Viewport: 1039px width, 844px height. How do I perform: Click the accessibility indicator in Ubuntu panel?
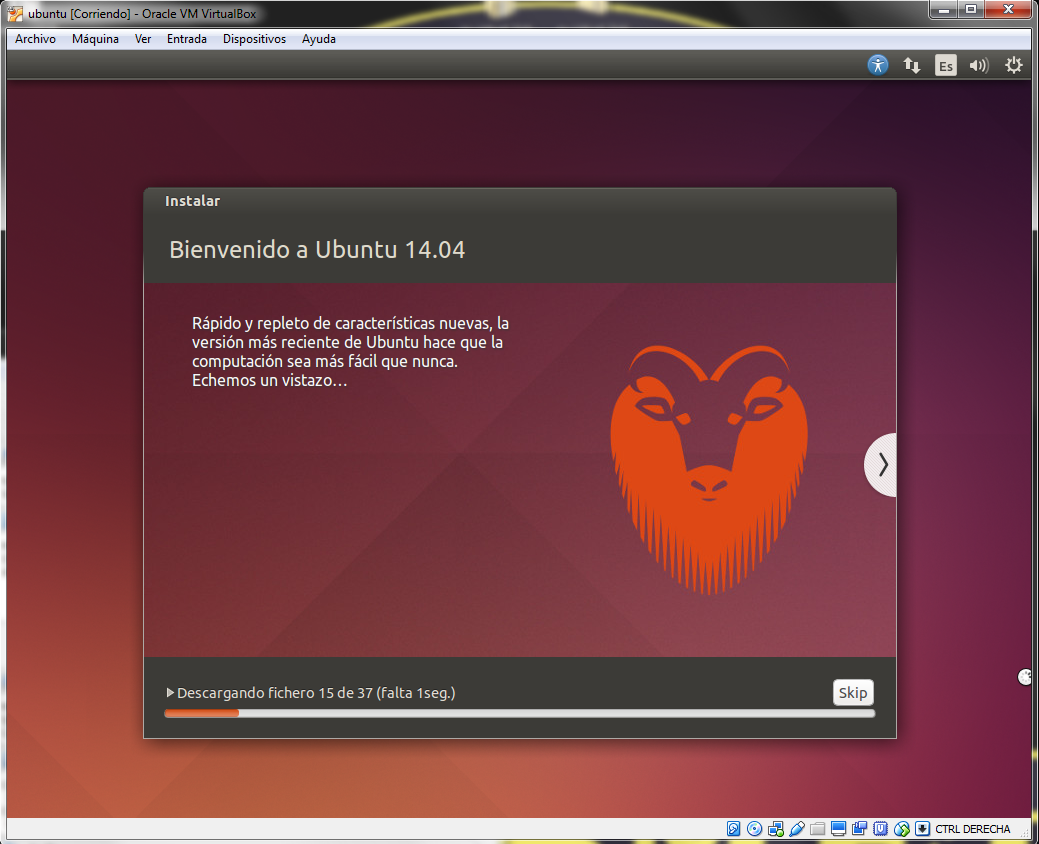click(878, 65)
